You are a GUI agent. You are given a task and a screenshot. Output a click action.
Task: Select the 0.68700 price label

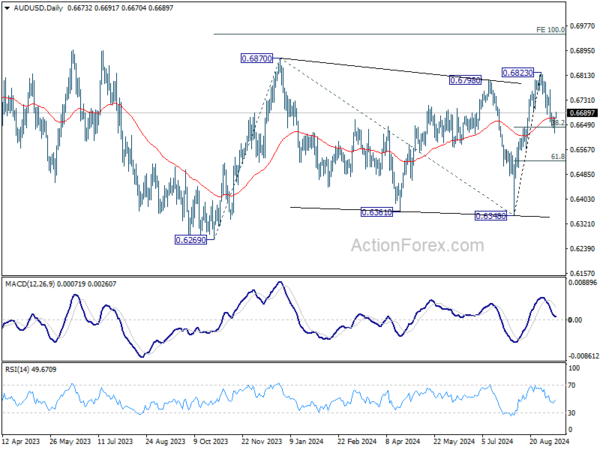click(x=257, y=59)
